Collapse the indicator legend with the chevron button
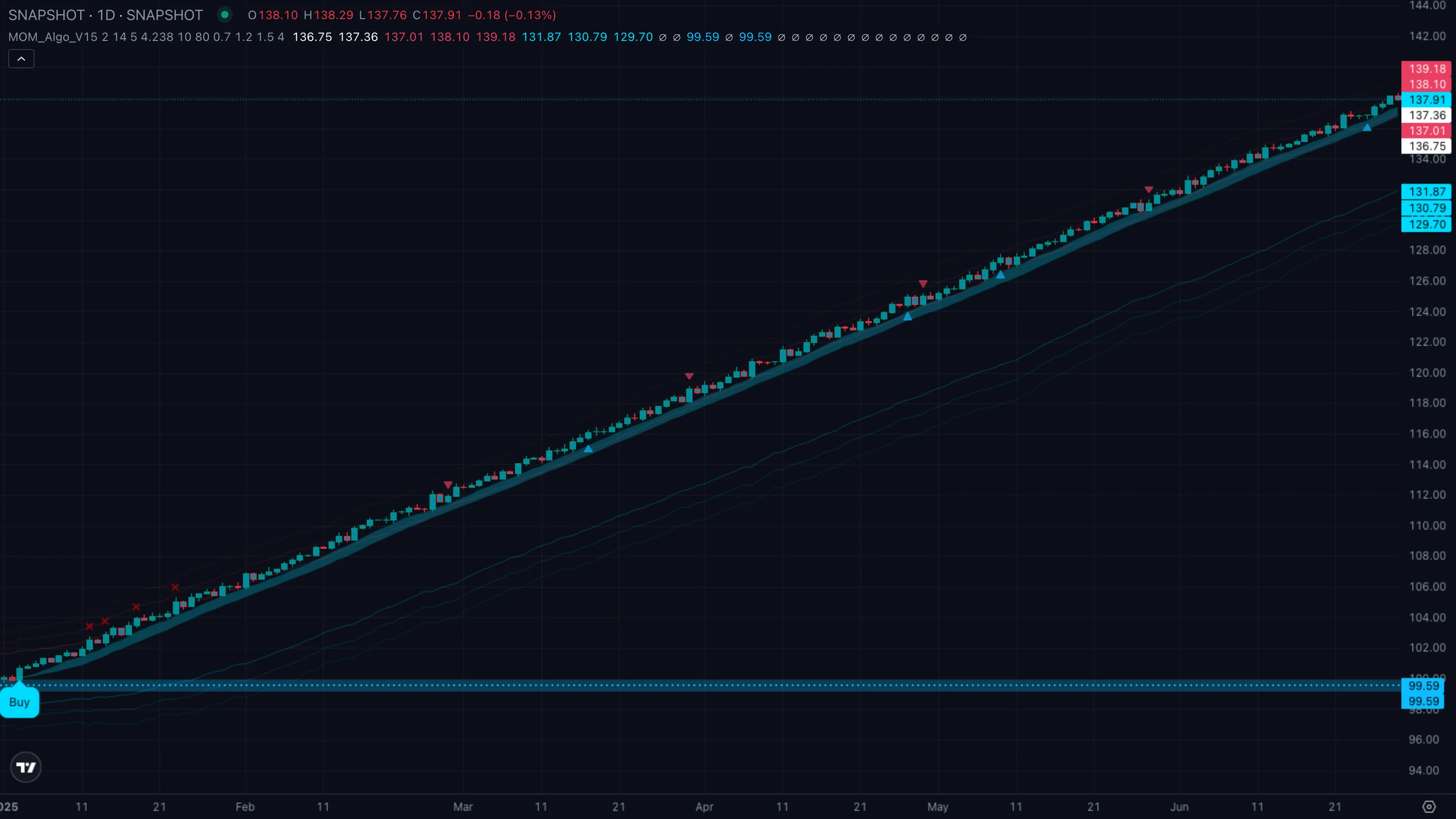This screenshot has width=1456, height=819. [x=21, y=59]
